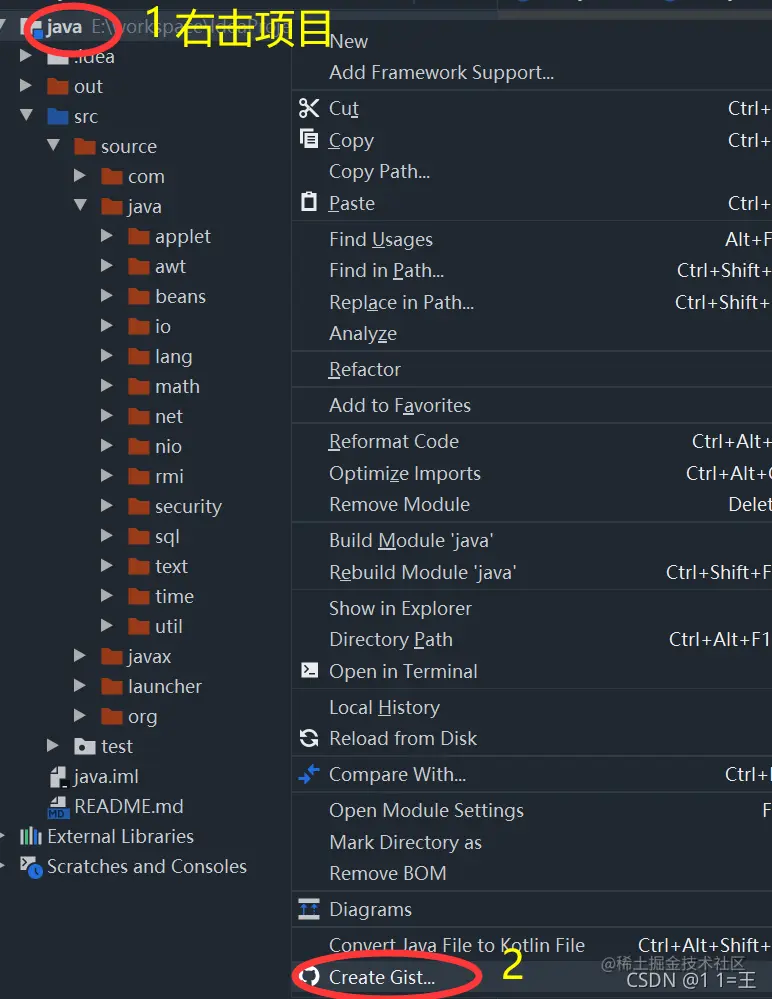
Task: Click the applet folder icon
Action: click(139, 236)
